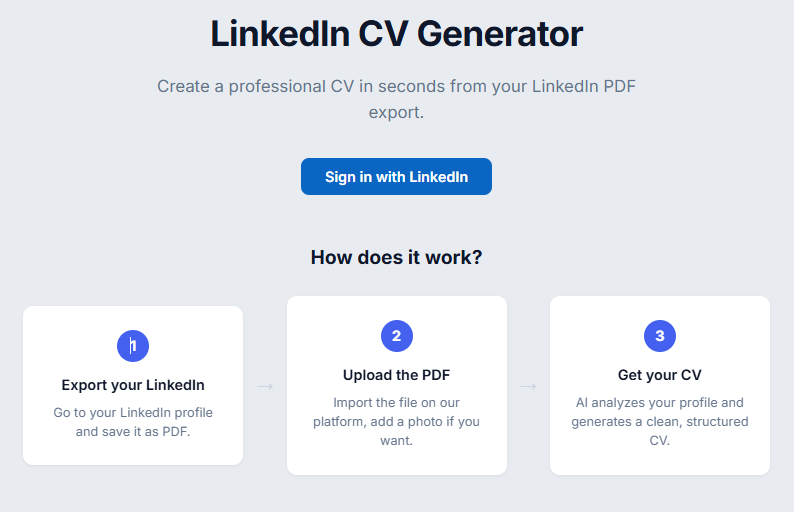Select the third step card's empty bottom area
This screenshot has height=512, width=794.
660,461
